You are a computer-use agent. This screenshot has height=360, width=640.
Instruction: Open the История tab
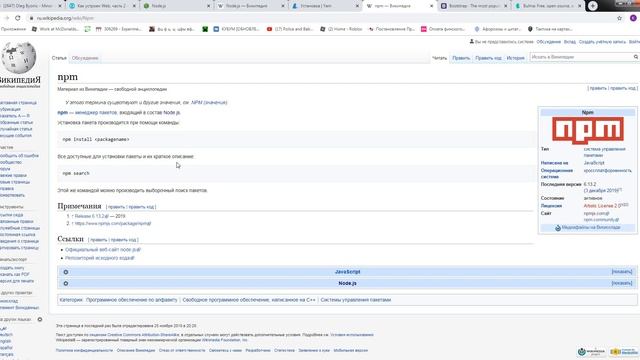pyautogui.click(x=516, y=58)
